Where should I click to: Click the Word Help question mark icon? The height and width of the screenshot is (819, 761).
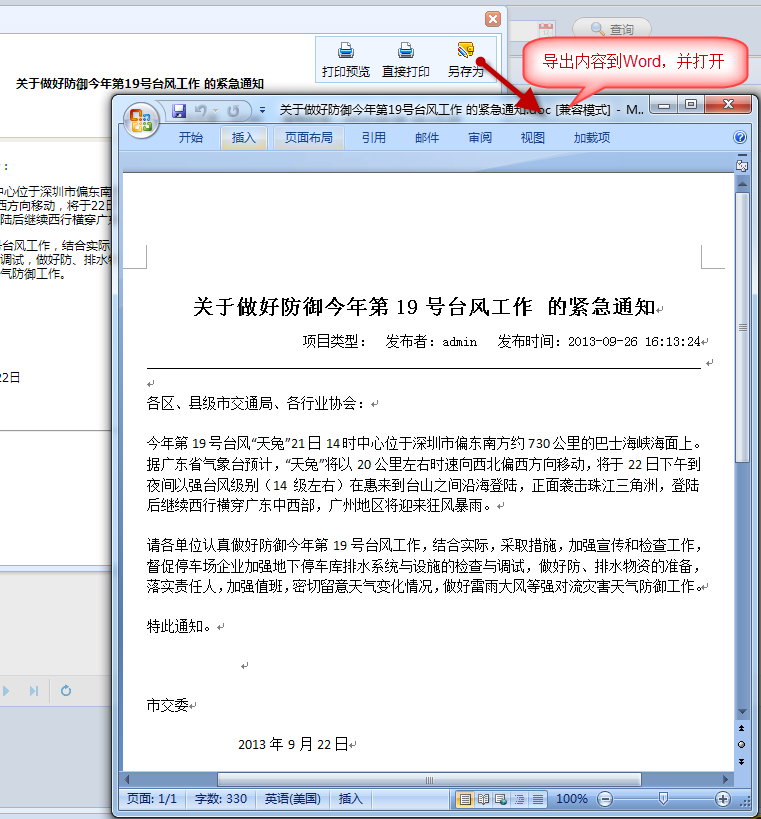pos(740,138)
